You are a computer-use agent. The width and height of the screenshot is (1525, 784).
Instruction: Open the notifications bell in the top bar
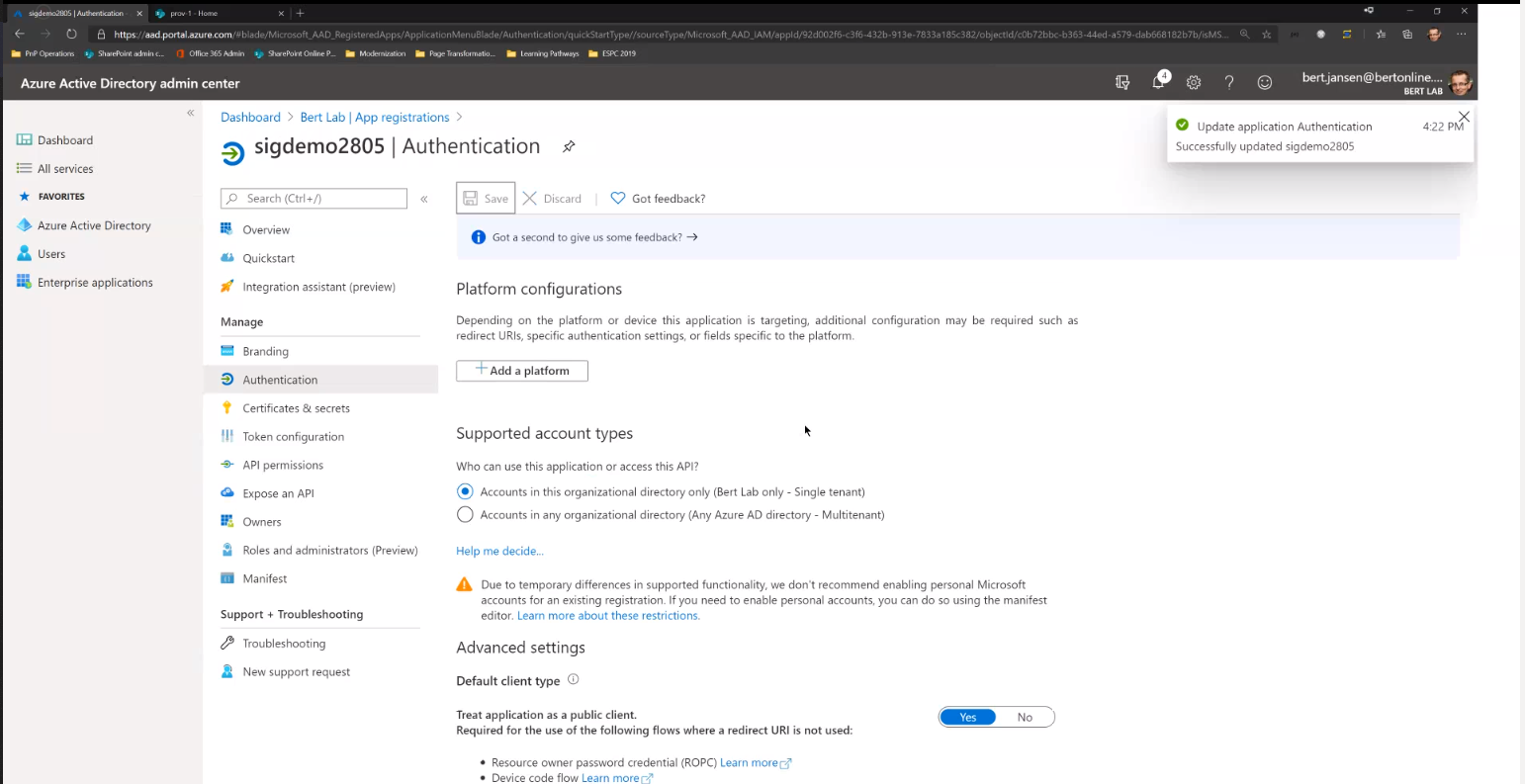(1157, 82)
